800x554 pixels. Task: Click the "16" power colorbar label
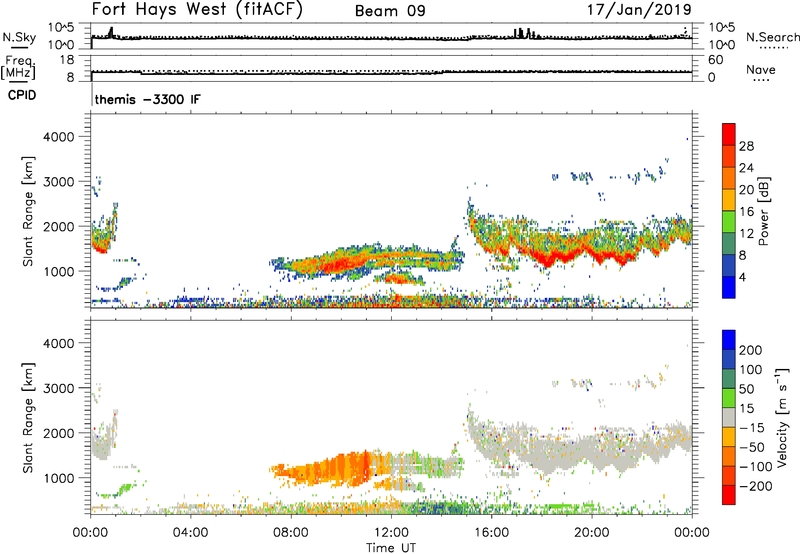(746, 212)
